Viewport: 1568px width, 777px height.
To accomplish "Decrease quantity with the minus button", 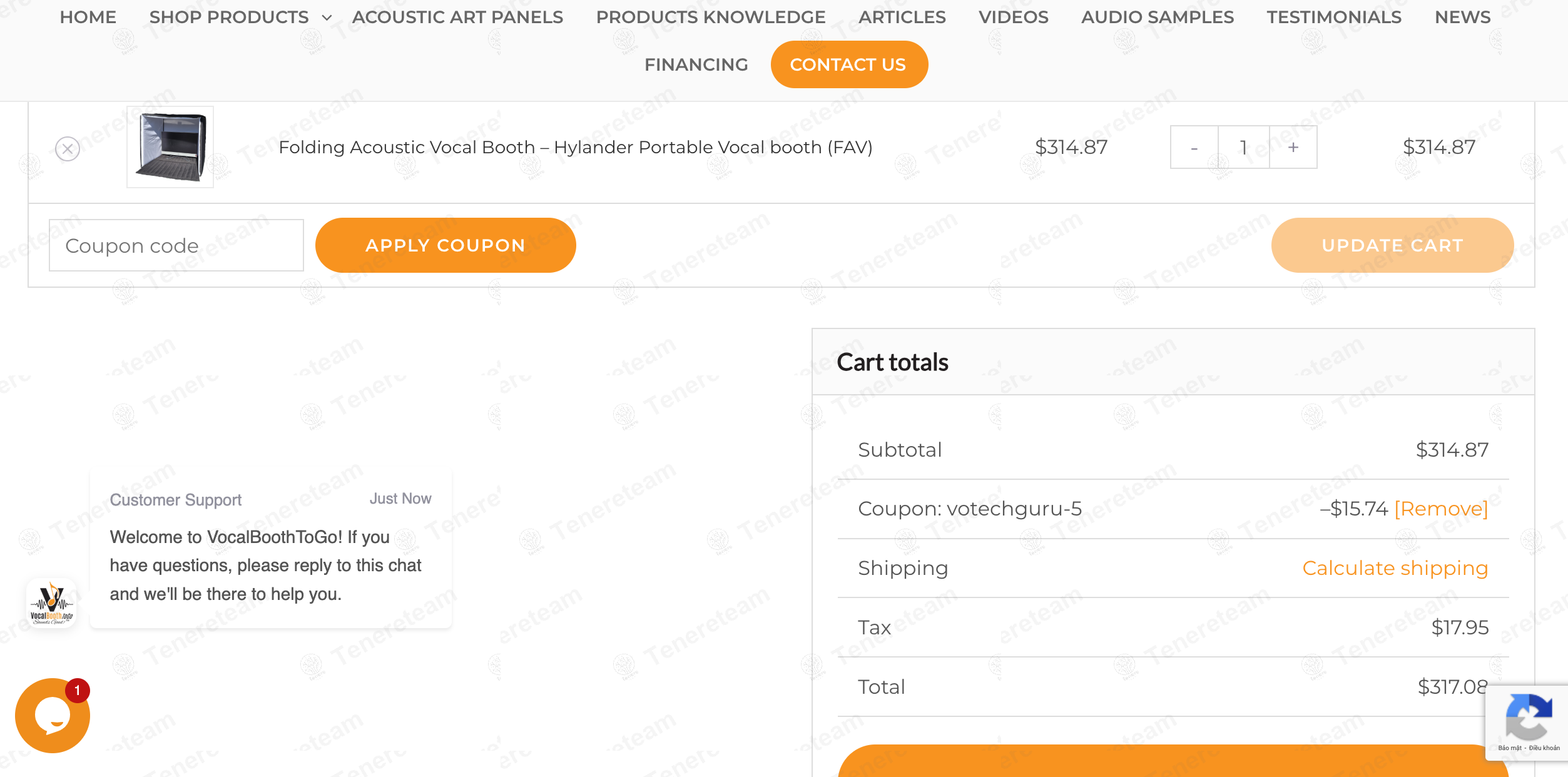I will (1194, 147).
